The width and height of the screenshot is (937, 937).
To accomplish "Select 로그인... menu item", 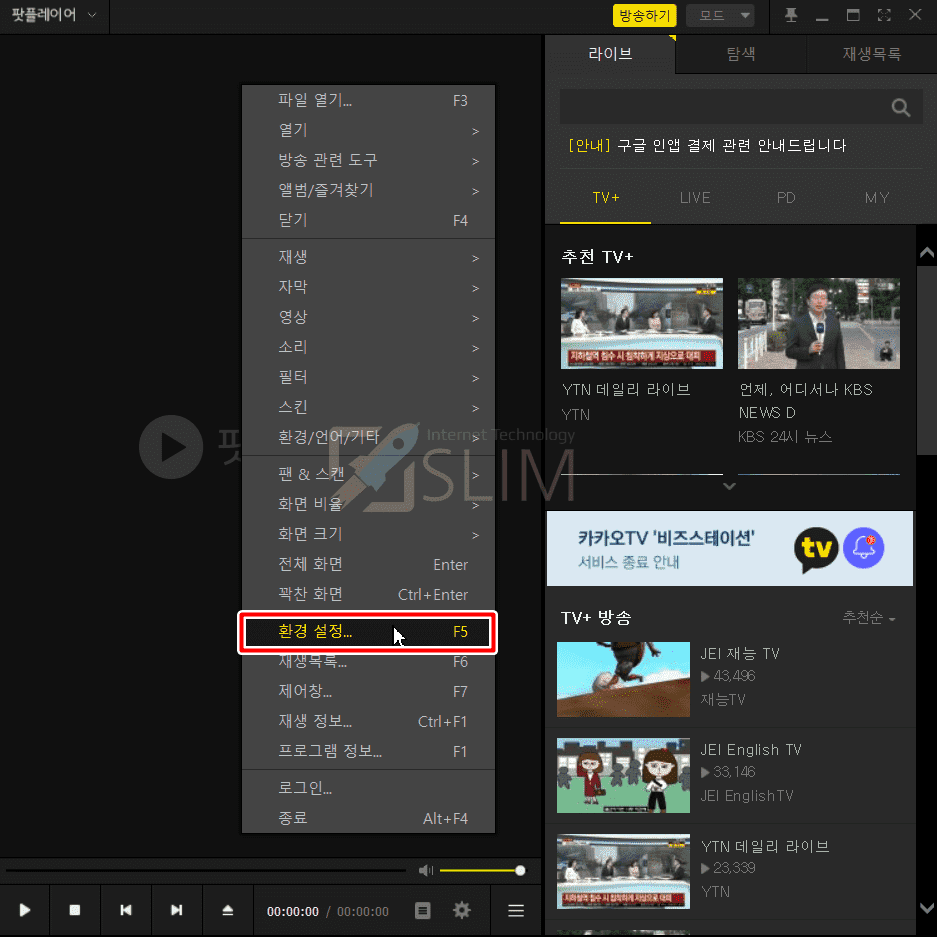I will click(x=369, y=788).
